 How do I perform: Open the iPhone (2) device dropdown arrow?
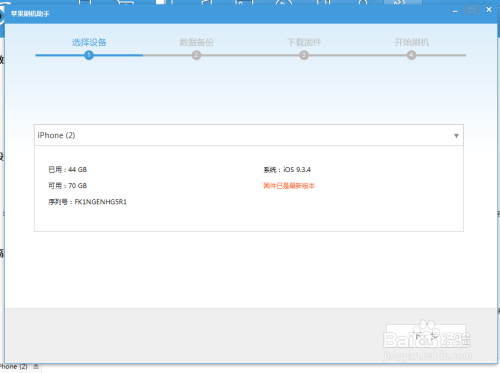point(456,136)
